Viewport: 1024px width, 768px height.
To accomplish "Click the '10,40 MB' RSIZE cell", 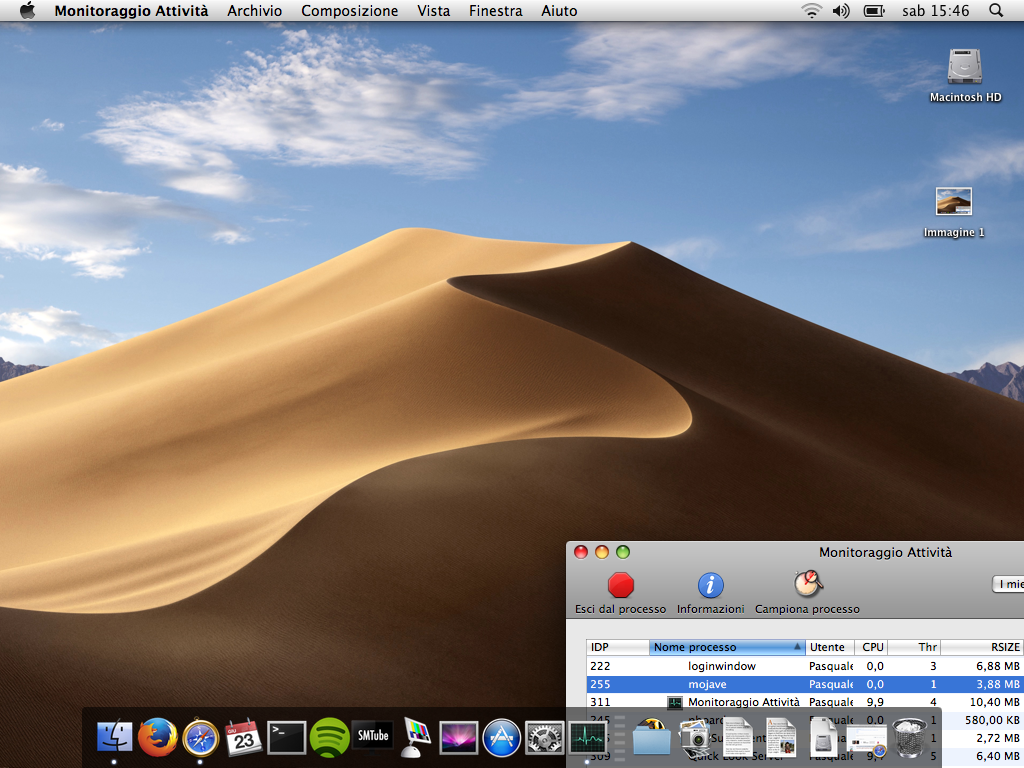I will coord(995,702).
